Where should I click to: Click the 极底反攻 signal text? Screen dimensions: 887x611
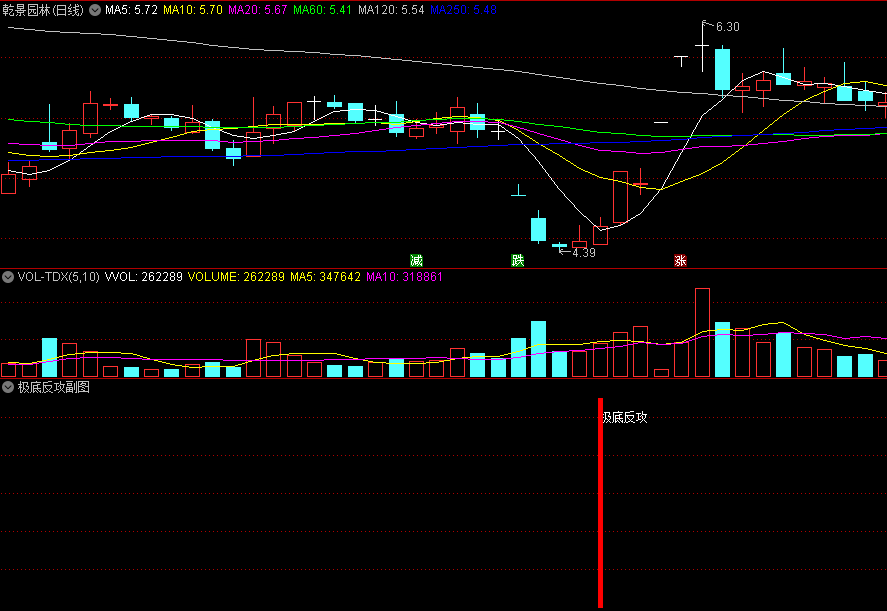[x=625, y=418]
